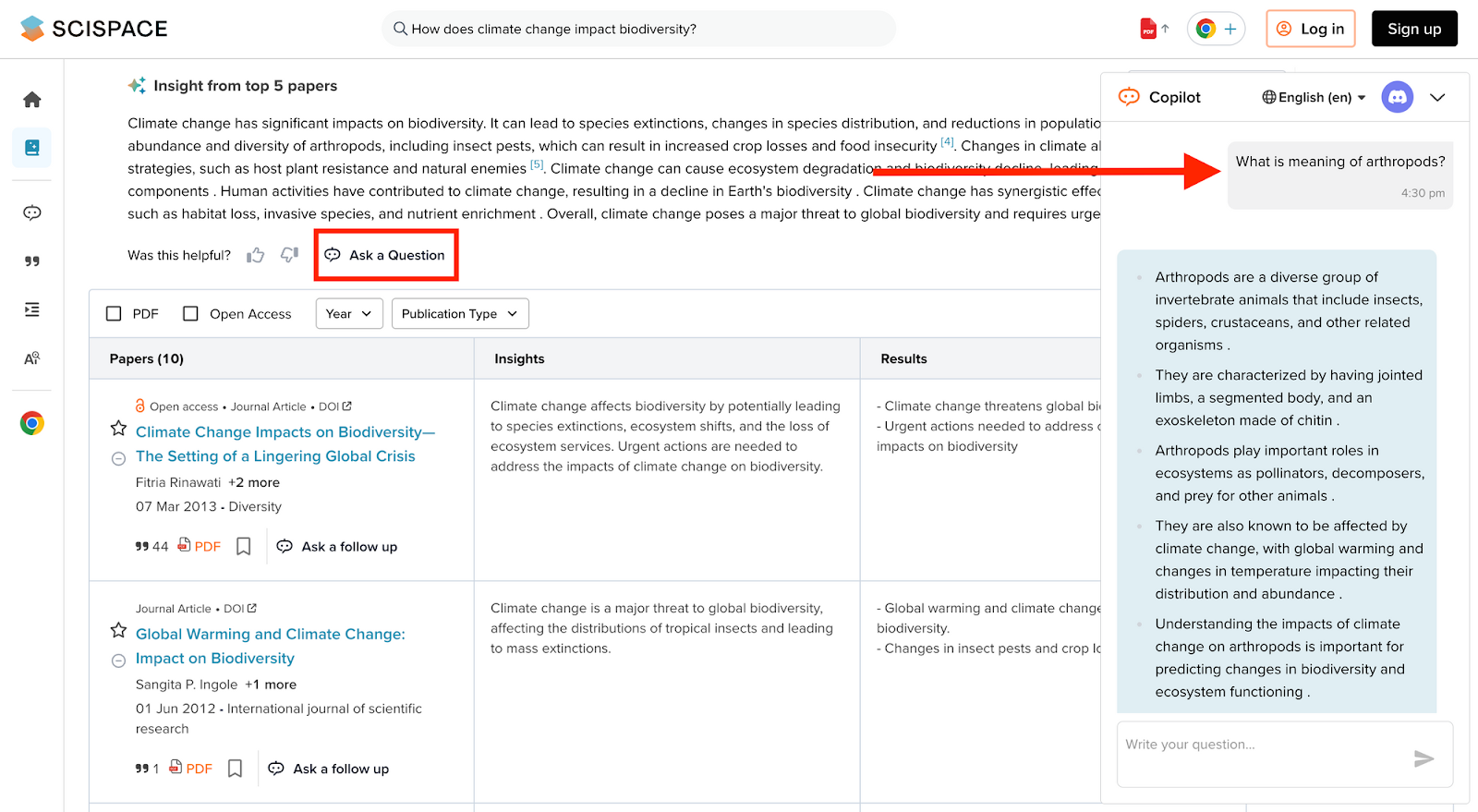
Task: Click the citation quotes sidebar icon
Action: pos(32,261)
